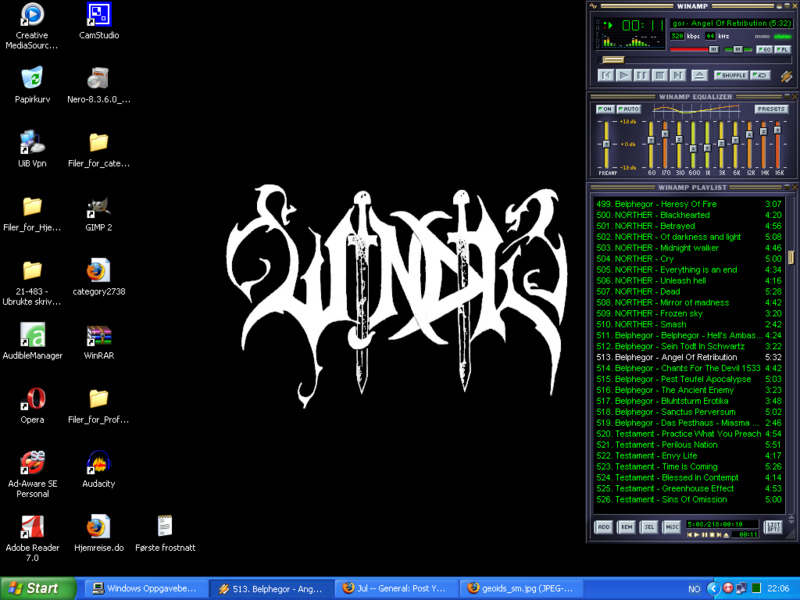Click the Hjemreise.do Firefox document icon
The image size is (800, 600).
point(98,534)
